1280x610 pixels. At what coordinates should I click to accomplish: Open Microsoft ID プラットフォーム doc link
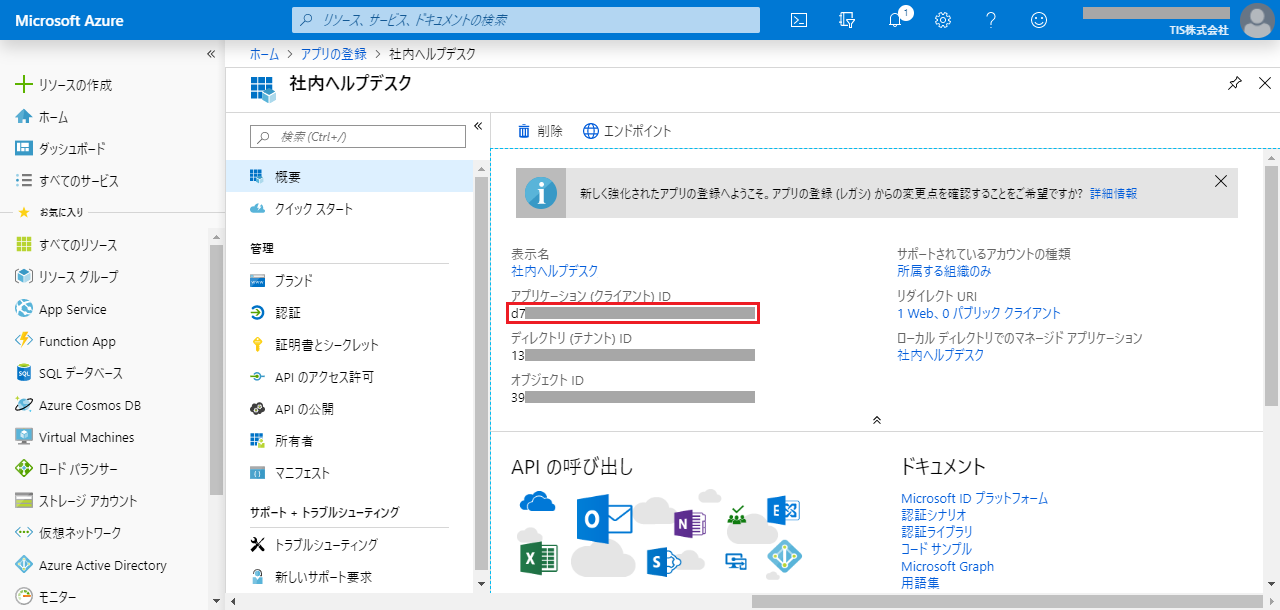click(974, 498)
